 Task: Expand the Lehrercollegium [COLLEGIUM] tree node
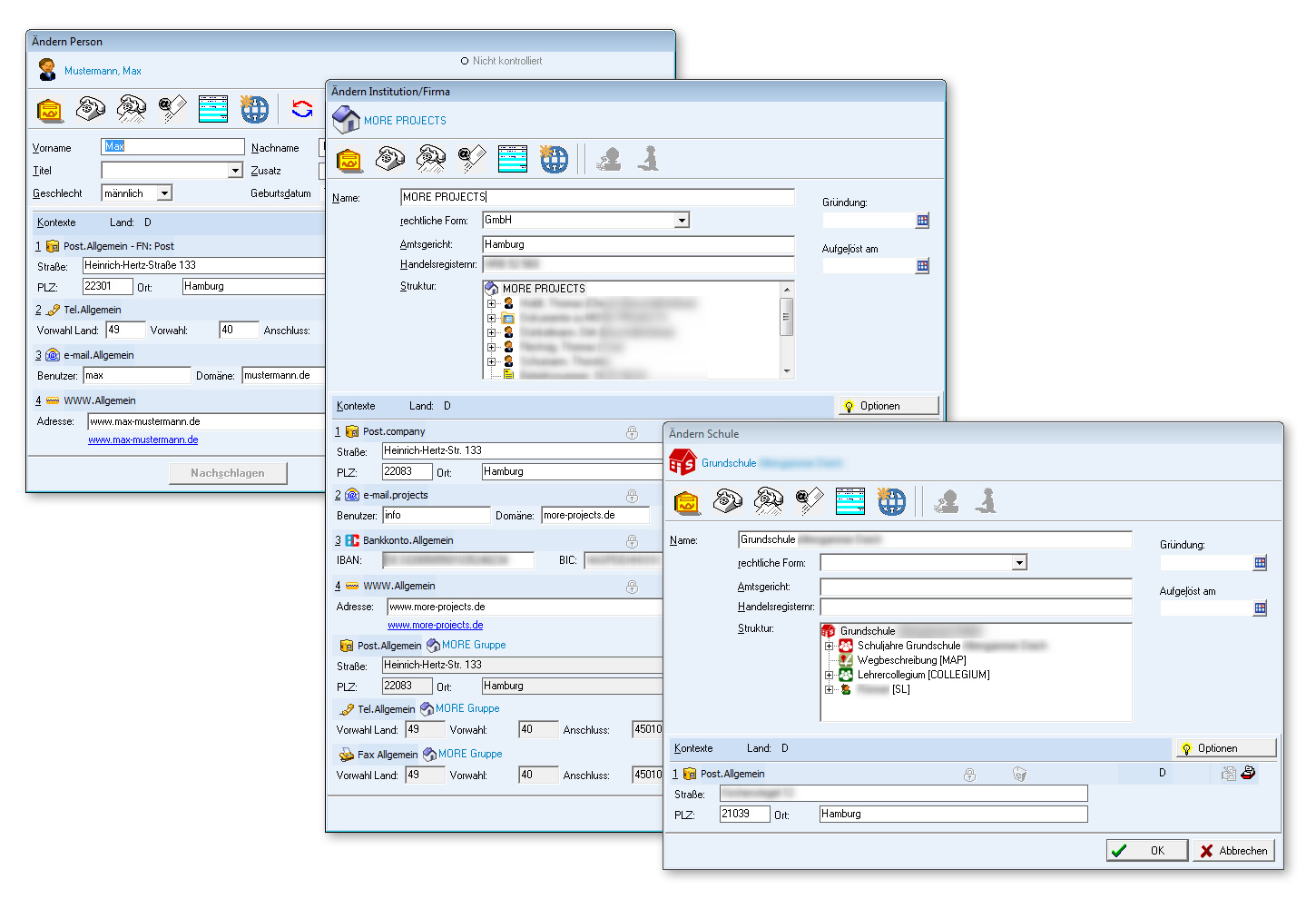click(829, 675)
